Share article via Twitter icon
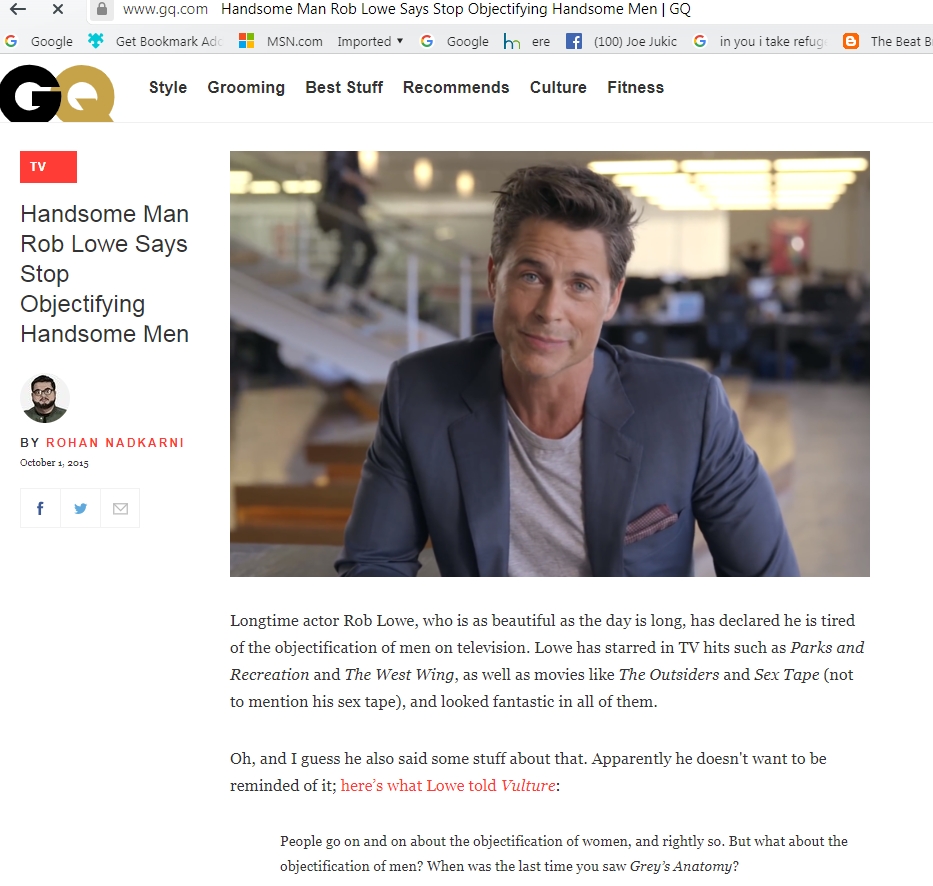This screenshot has width=933, height=886. [x=80, y=508]
